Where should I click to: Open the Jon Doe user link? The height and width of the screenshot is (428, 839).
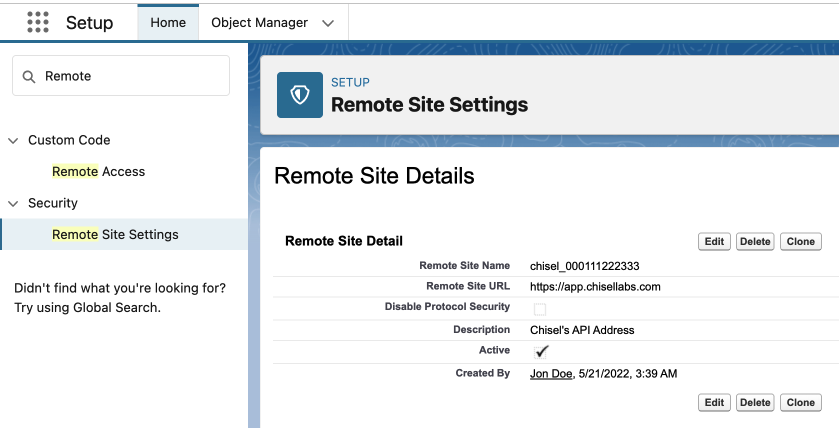(551, 373)
